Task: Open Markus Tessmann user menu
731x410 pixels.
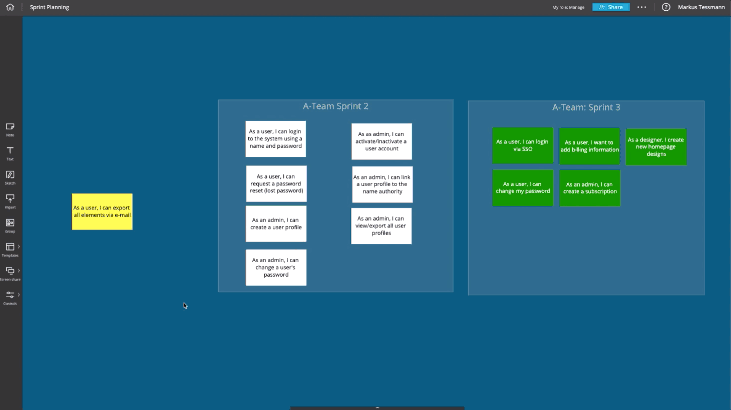Action: 701,7
